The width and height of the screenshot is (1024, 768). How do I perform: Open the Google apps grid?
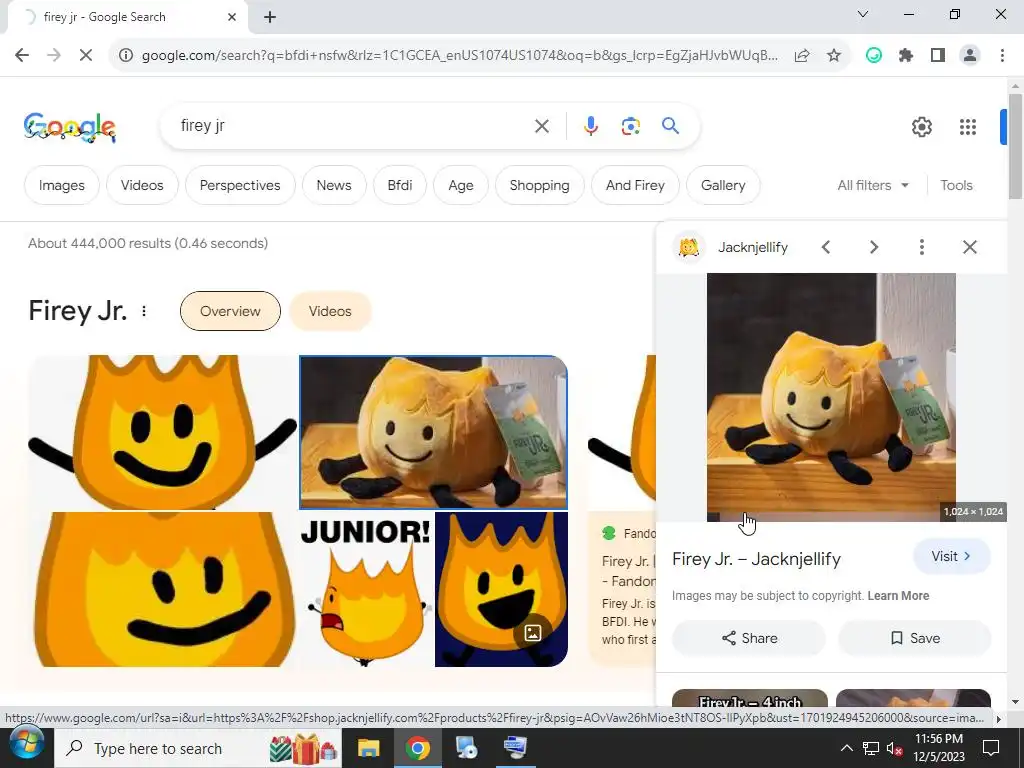(x=968, y=127)
